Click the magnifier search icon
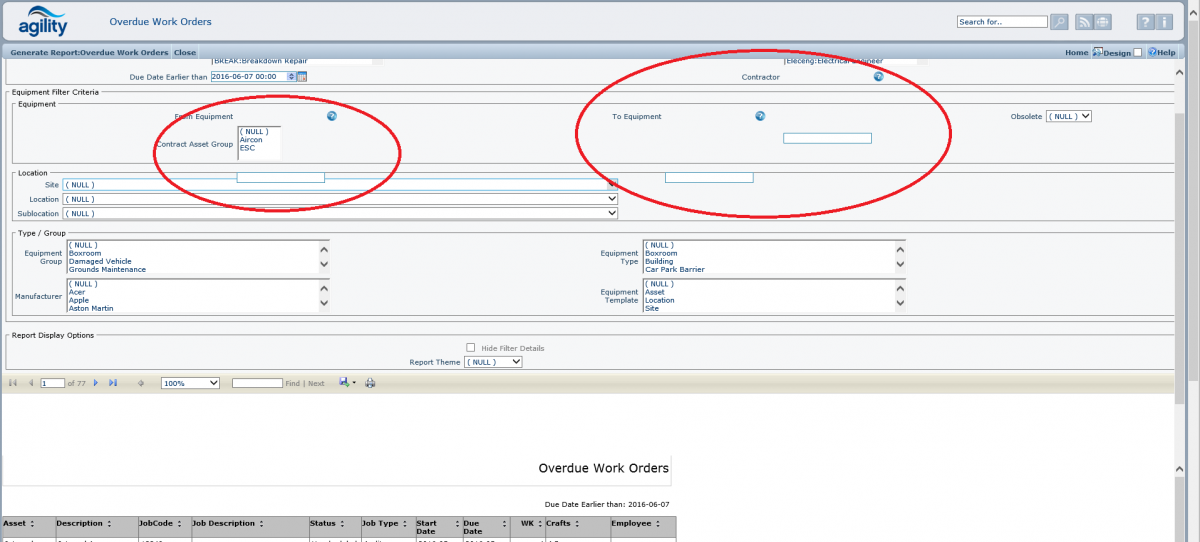The width and height of the screenshot is (1200, 542). (1059, 22)
